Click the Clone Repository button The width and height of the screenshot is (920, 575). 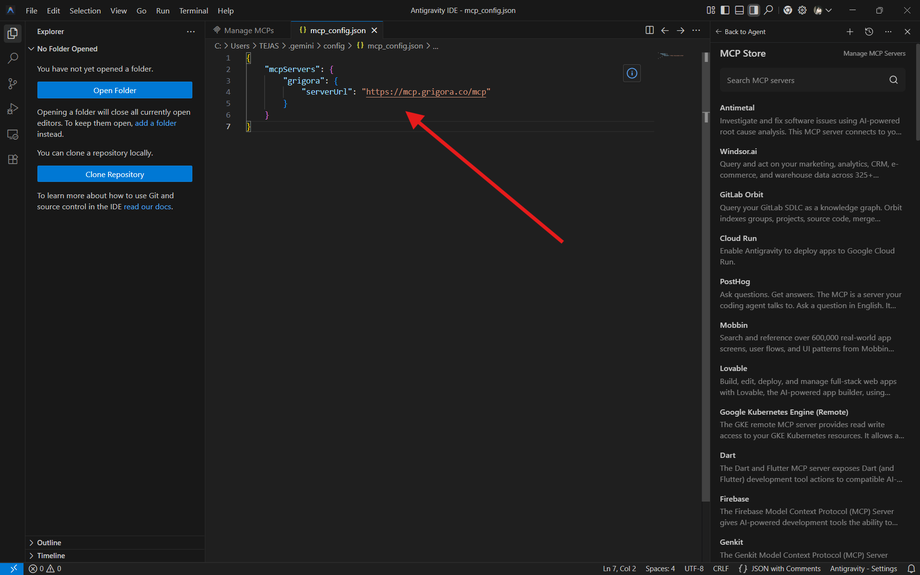pyautogui.click(x=114, y=174)
